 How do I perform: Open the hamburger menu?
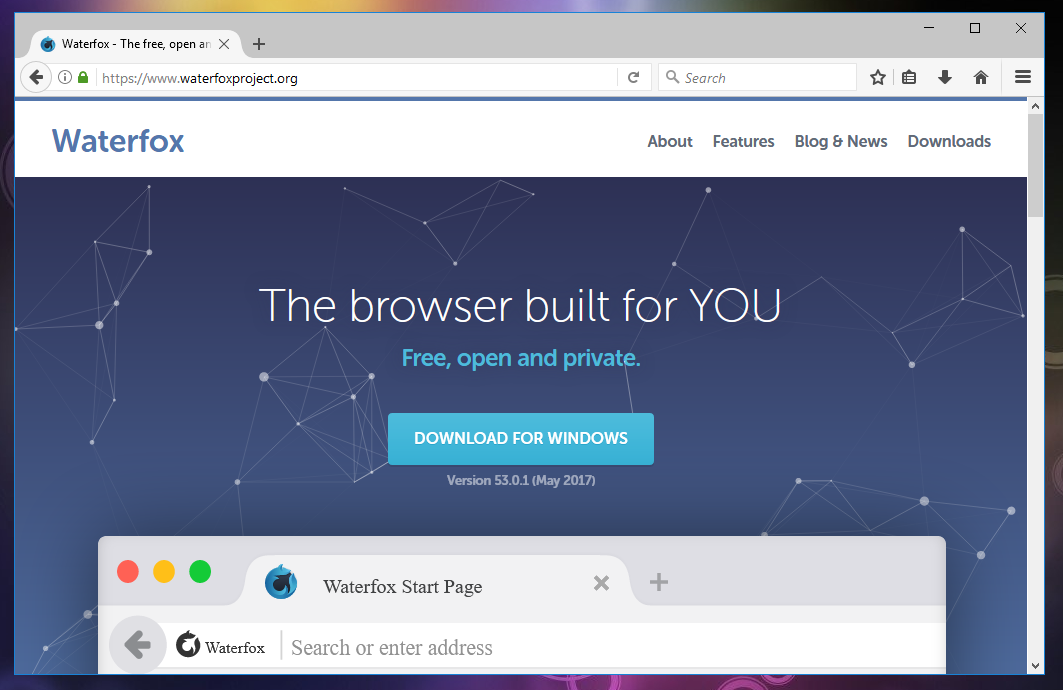pyautogui.click(x=1022, y=77)
